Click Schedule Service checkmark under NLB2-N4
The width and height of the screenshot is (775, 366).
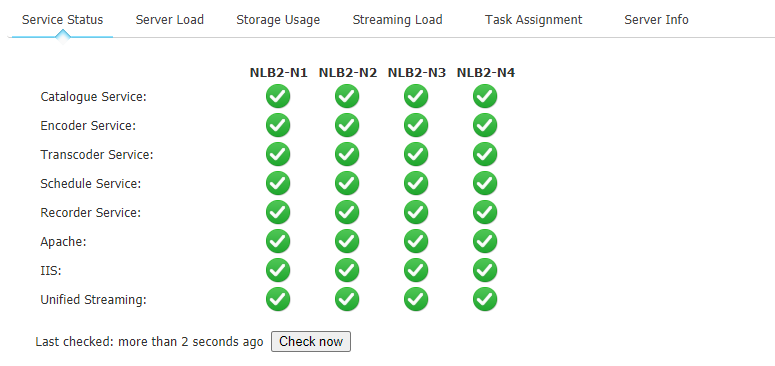coord(485,183)
